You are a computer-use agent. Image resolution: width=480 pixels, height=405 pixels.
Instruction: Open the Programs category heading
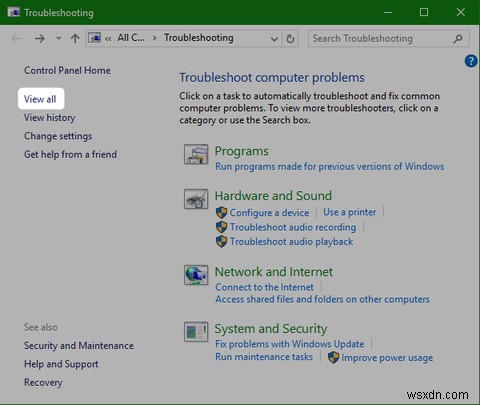[x=242, y=151]
